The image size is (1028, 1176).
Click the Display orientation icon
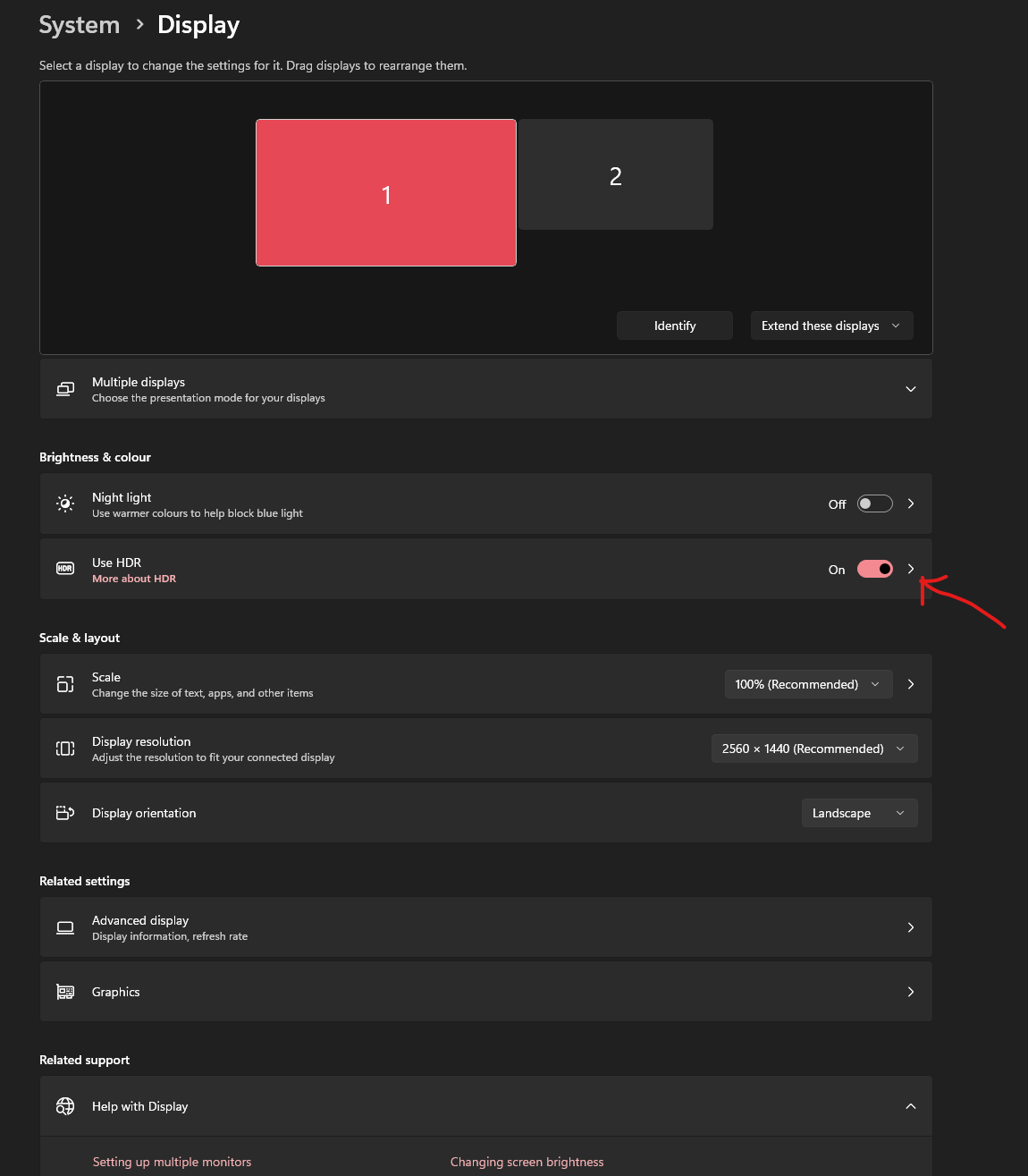[x=64, y=812]
